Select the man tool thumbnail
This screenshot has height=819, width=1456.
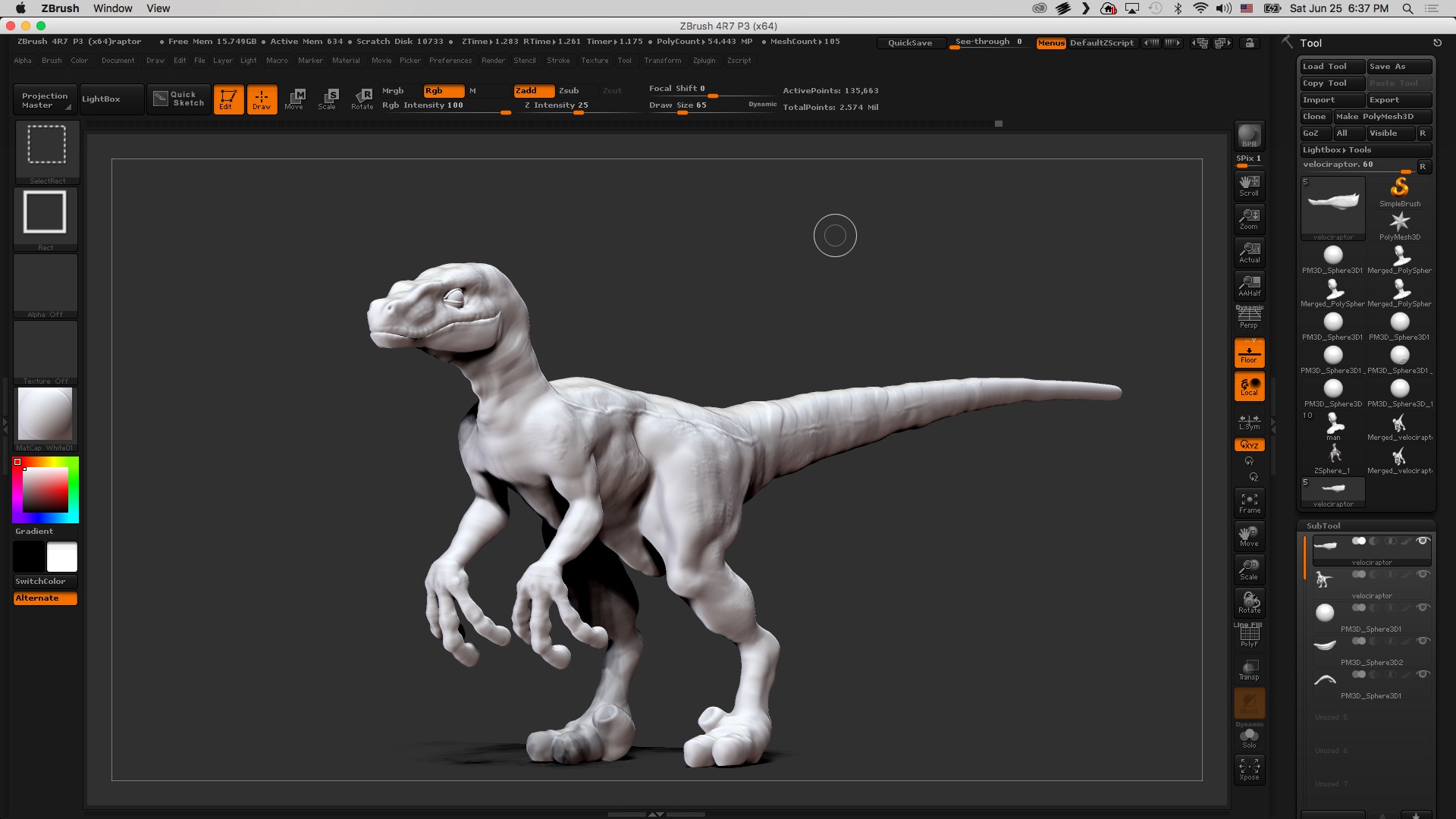coord(1333,425)
